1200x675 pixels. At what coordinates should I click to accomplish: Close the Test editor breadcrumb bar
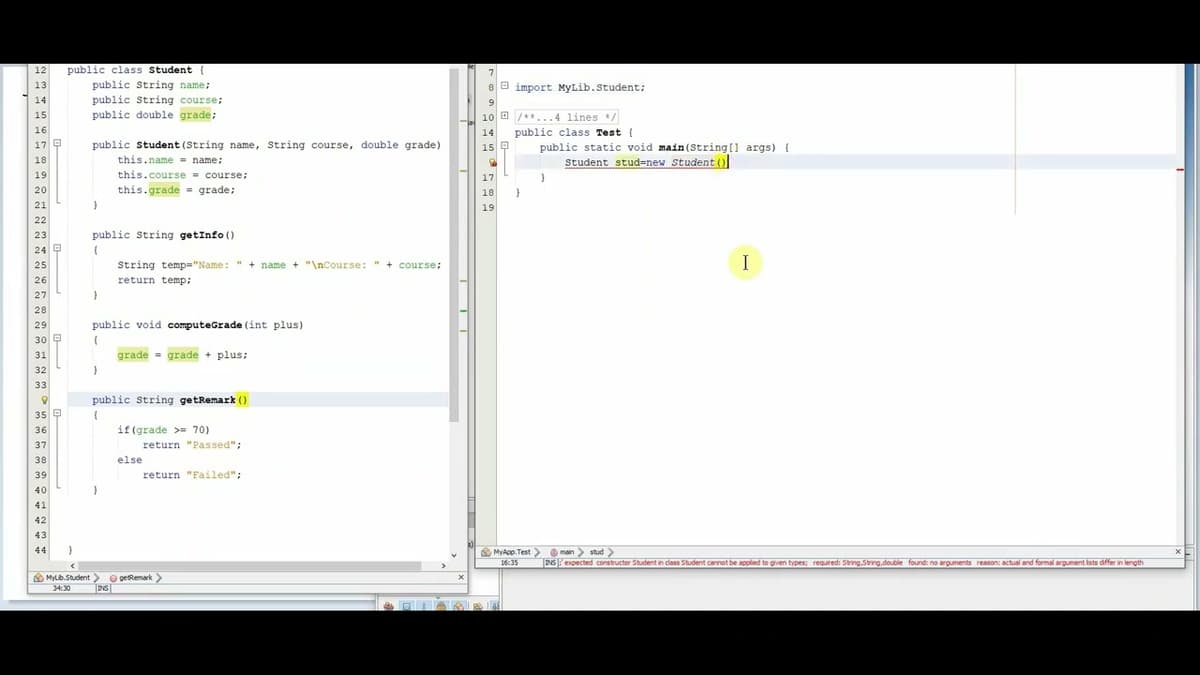point(1177,552)
